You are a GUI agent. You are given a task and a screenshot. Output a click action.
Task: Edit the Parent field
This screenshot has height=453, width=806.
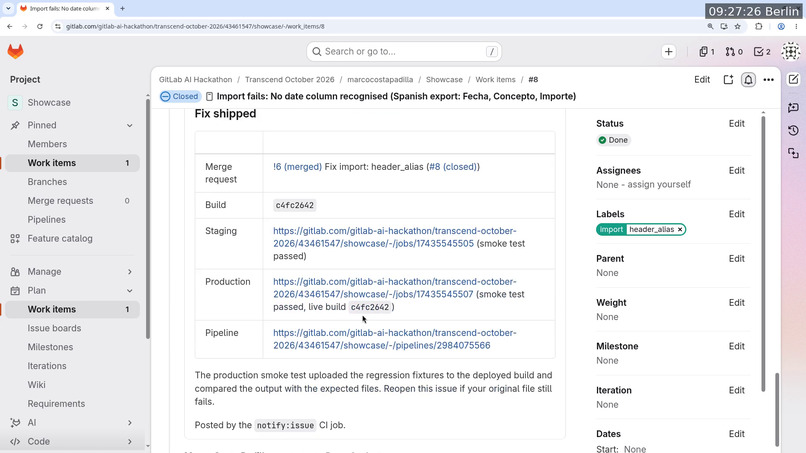point(737,259)
